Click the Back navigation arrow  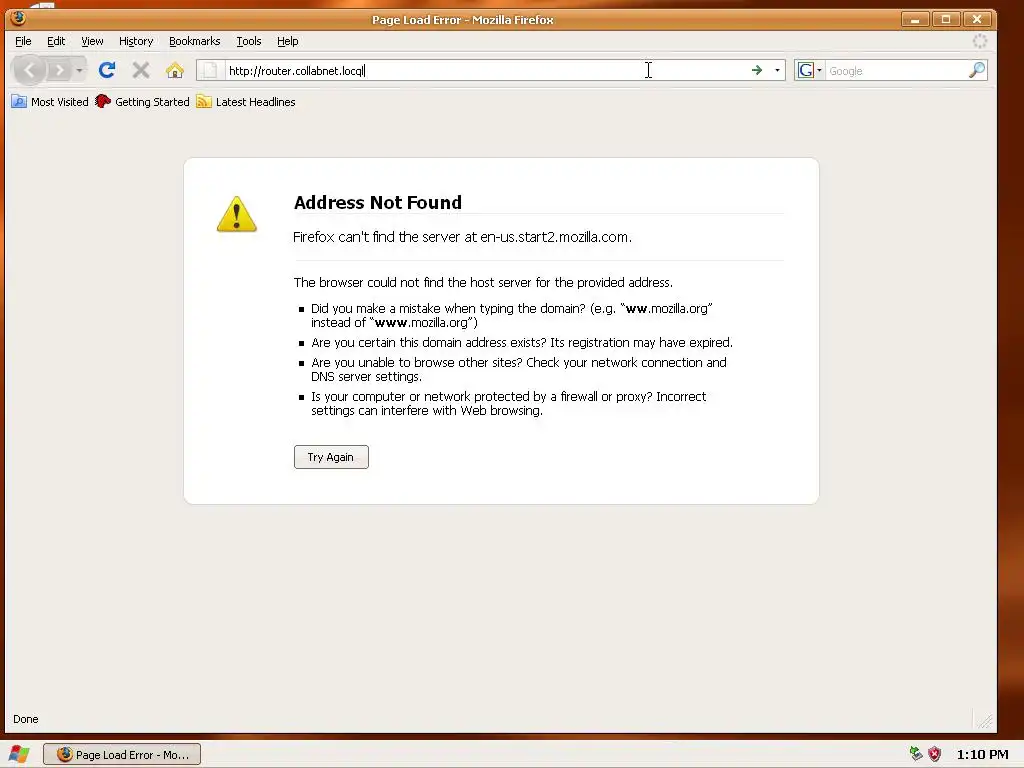tap(29, 70)
